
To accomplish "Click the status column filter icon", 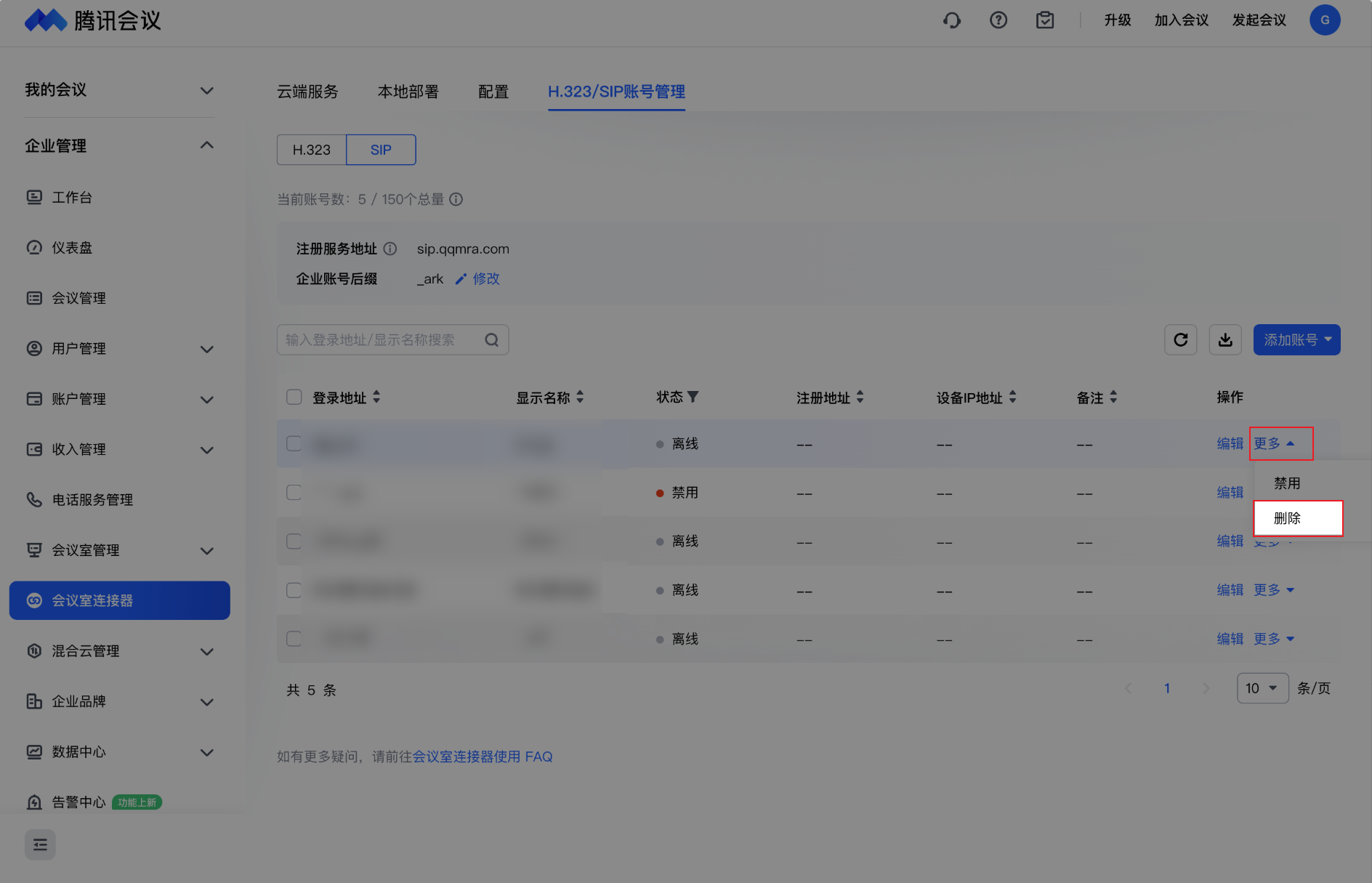I will (x=693, y=397).
